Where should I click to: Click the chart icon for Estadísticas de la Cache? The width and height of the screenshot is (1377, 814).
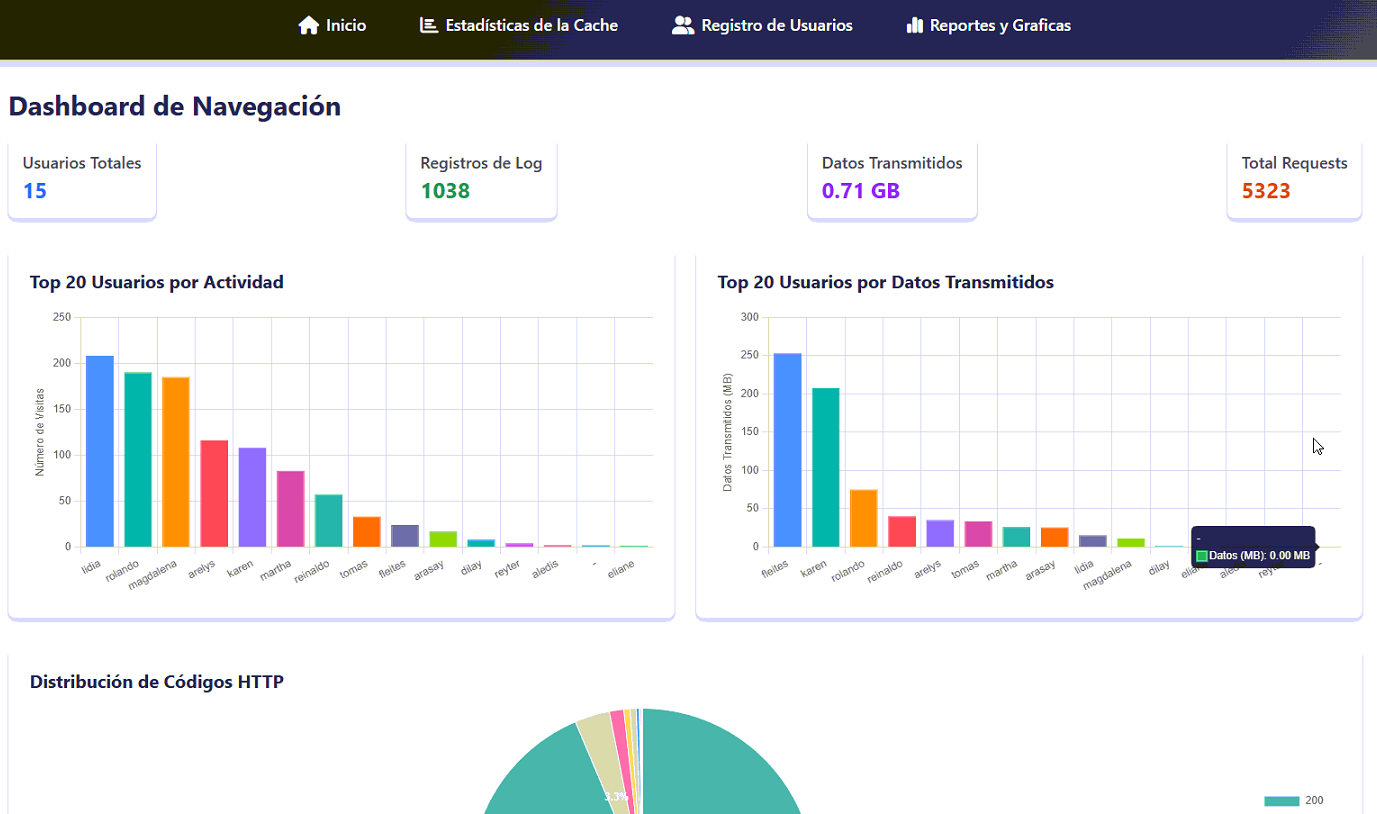pos(429,25)
